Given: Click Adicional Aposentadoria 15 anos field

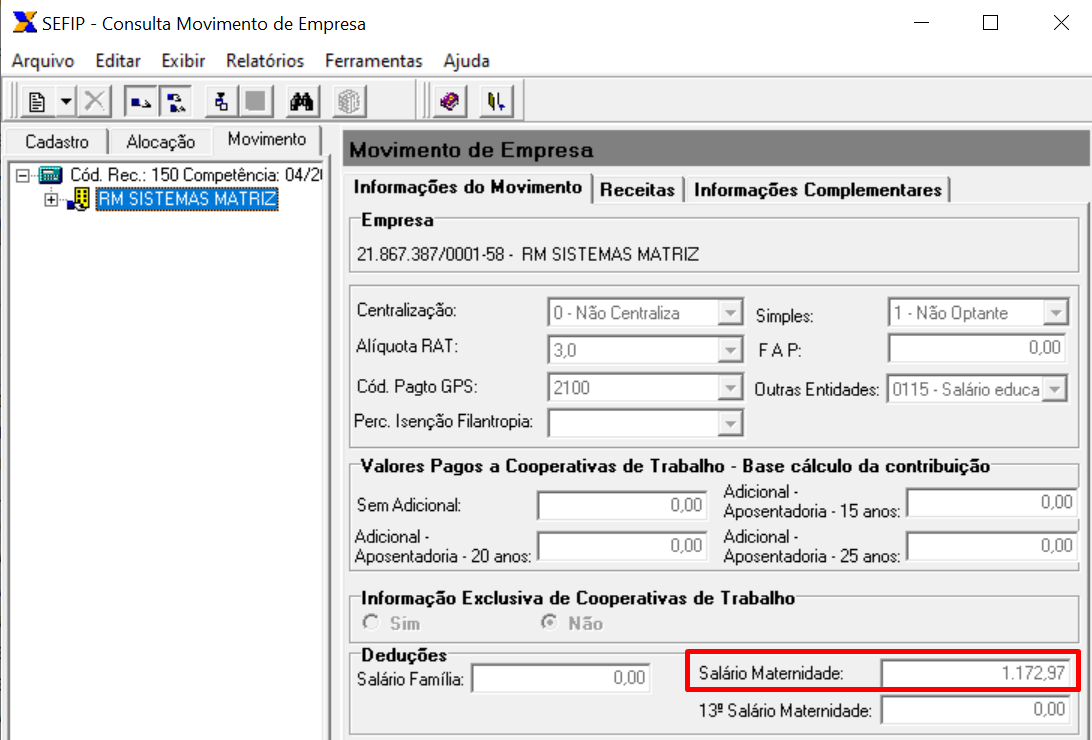Looking at the screenshot, I should point(992,503).
